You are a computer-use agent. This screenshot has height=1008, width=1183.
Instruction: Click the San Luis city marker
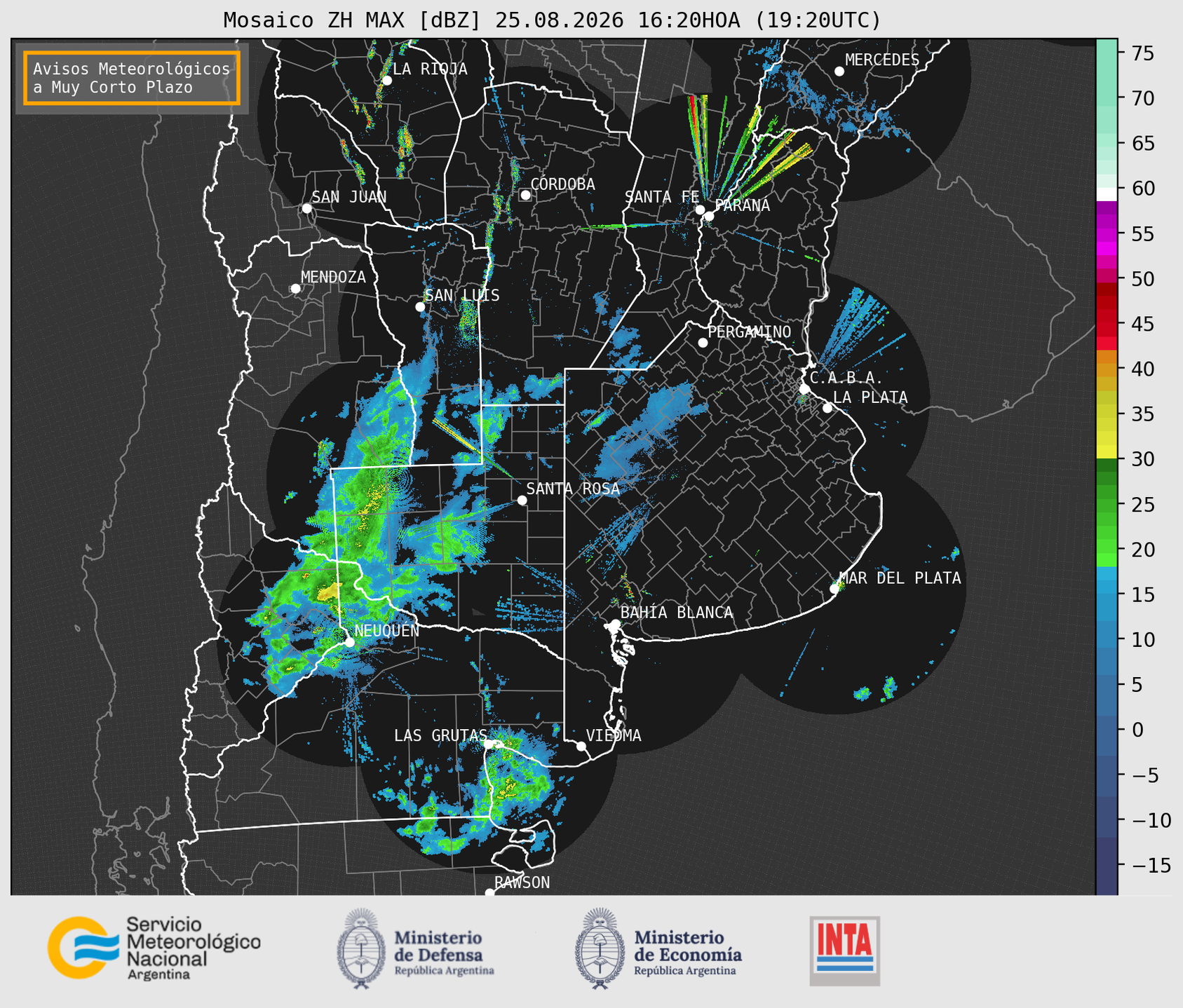[x=420, y=307]
